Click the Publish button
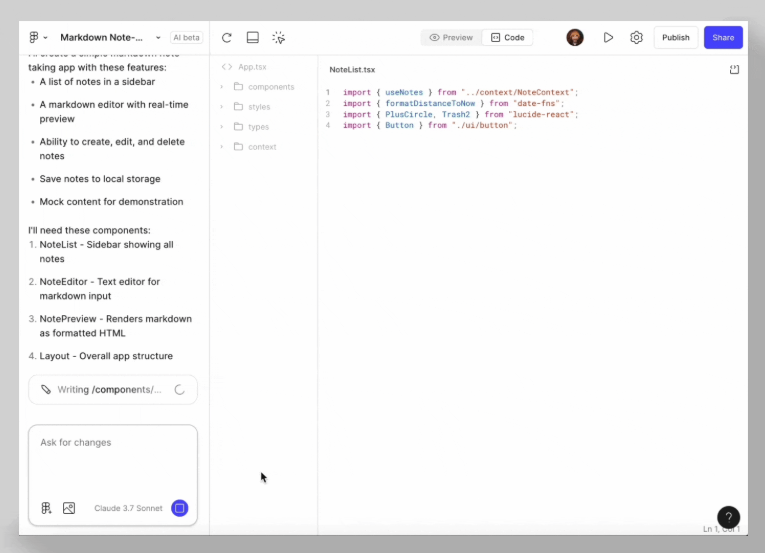Viewport: 765px width, 553px height. (676, 38)
